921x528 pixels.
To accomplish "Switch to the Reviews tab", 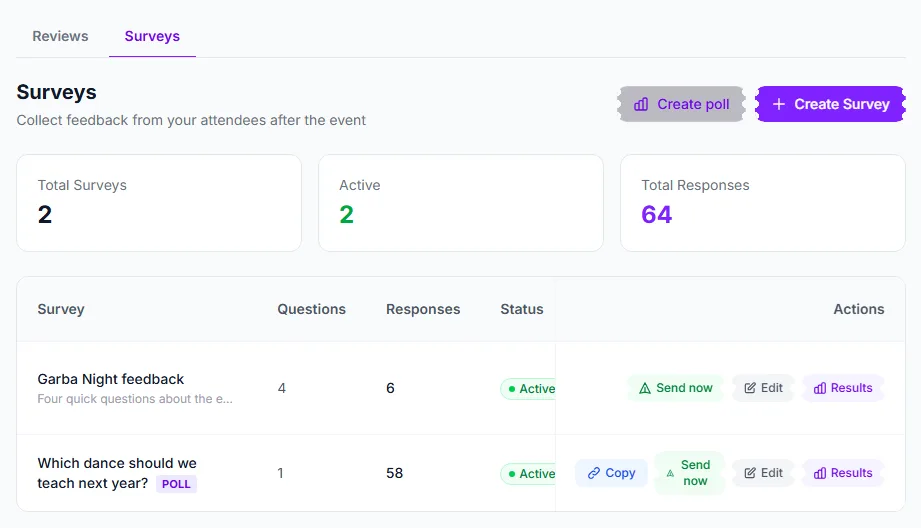I will point(60,36).
